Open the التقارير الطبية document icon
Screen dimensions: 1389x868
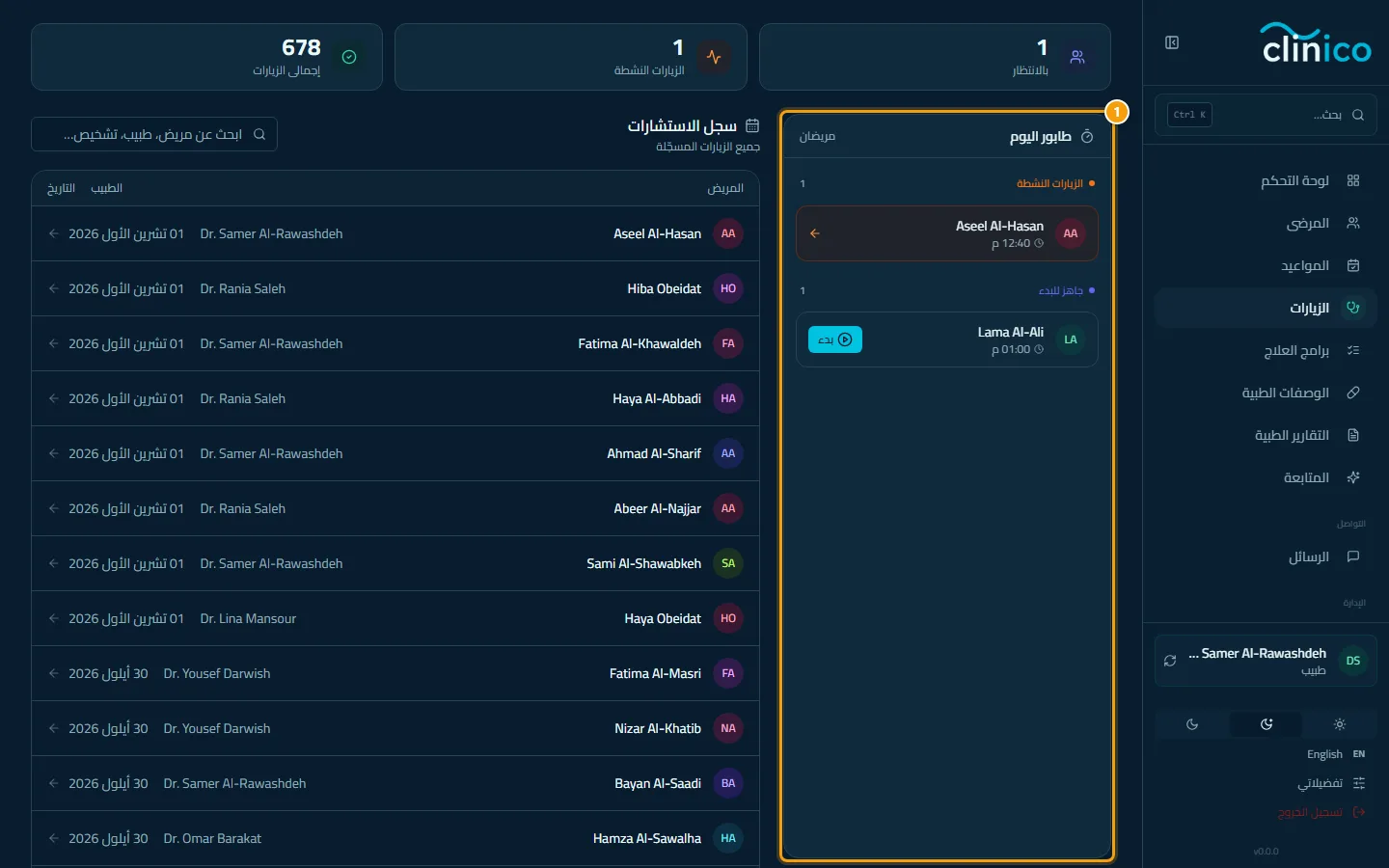click(1353, 435)
